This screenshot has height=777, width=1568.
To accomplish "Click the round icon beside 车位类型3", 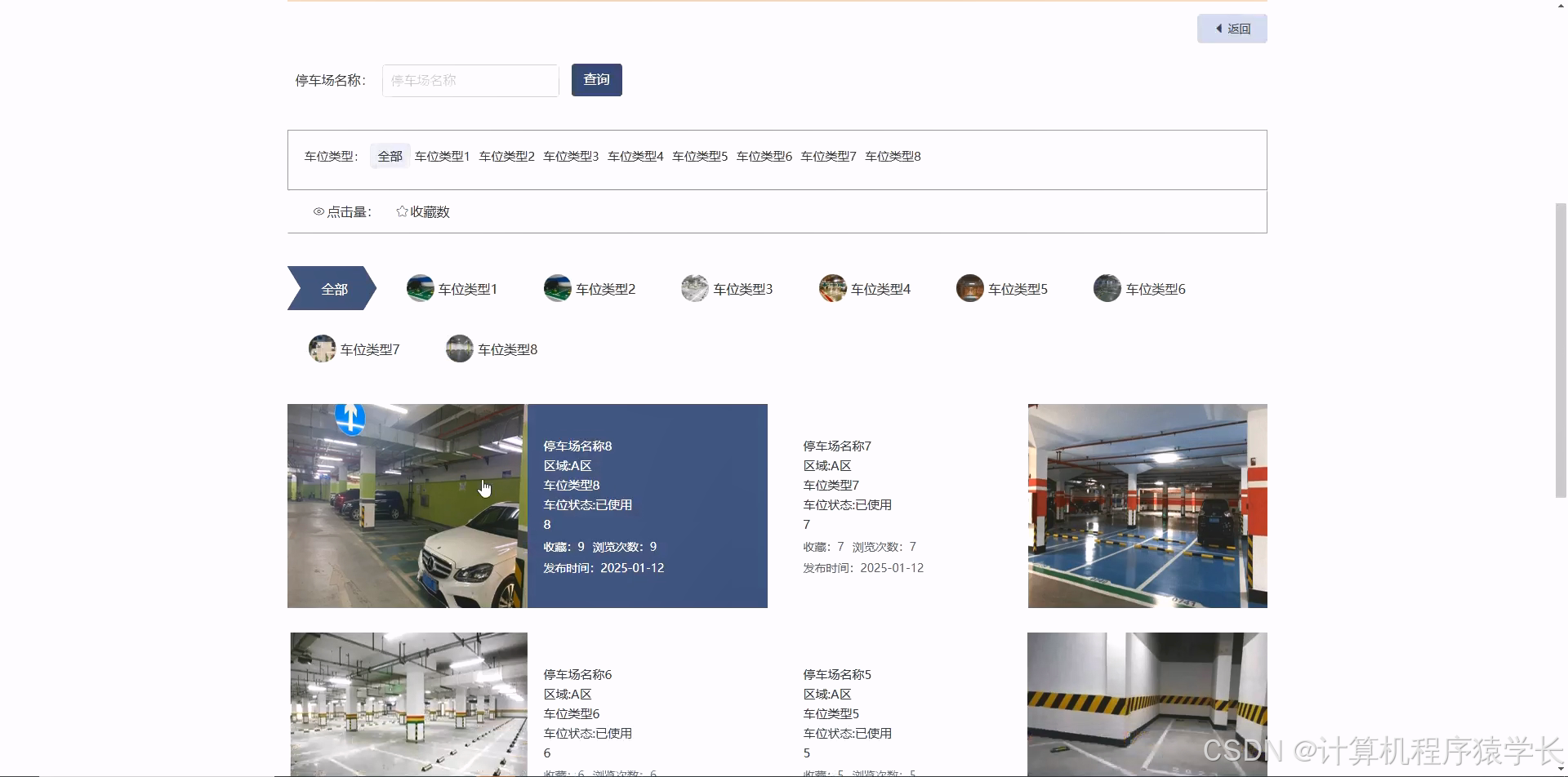I will pos(695,288).
